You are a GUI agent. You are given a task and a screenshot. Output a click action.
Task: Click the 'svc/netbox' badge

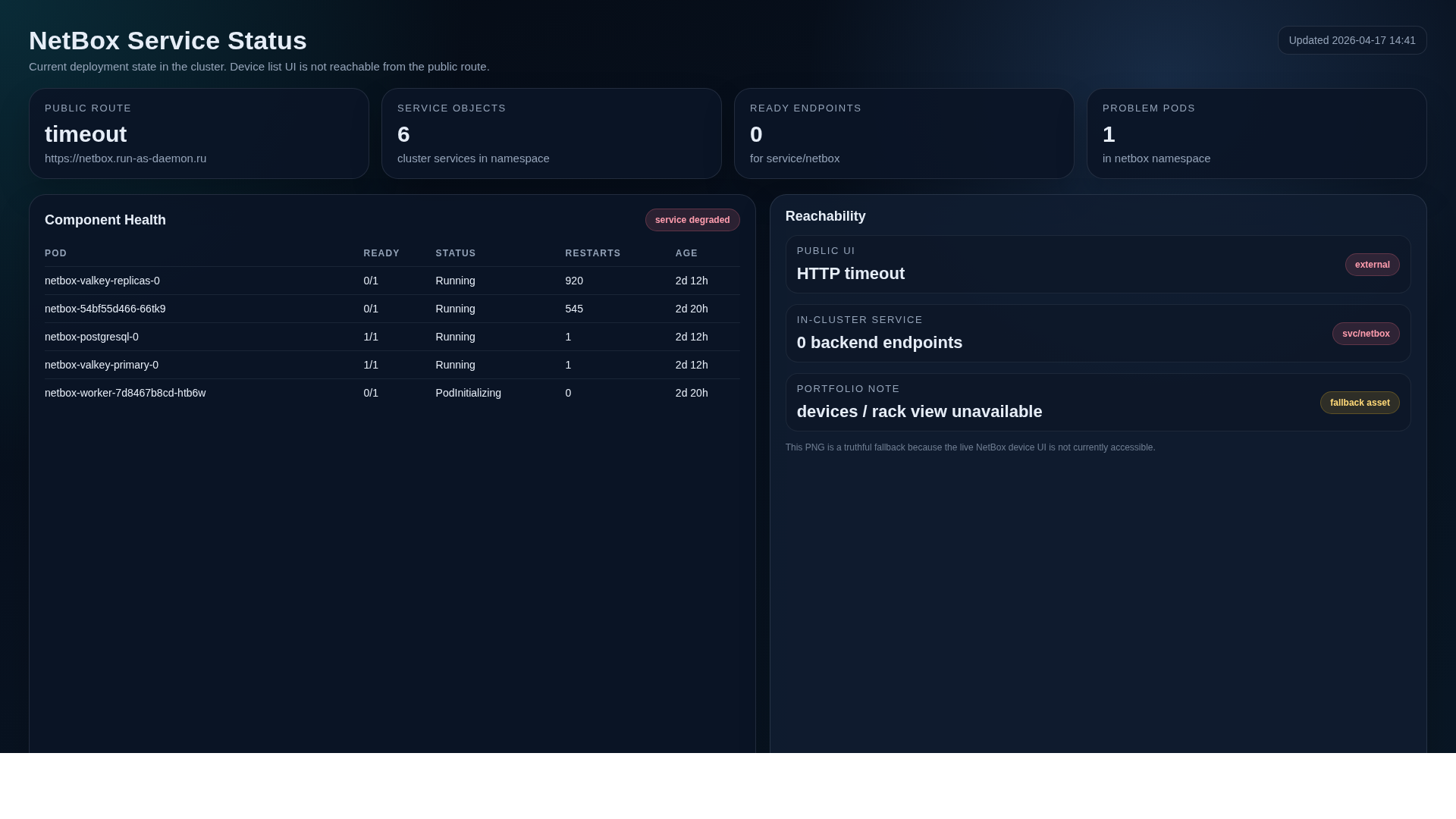click(1366, 333)
